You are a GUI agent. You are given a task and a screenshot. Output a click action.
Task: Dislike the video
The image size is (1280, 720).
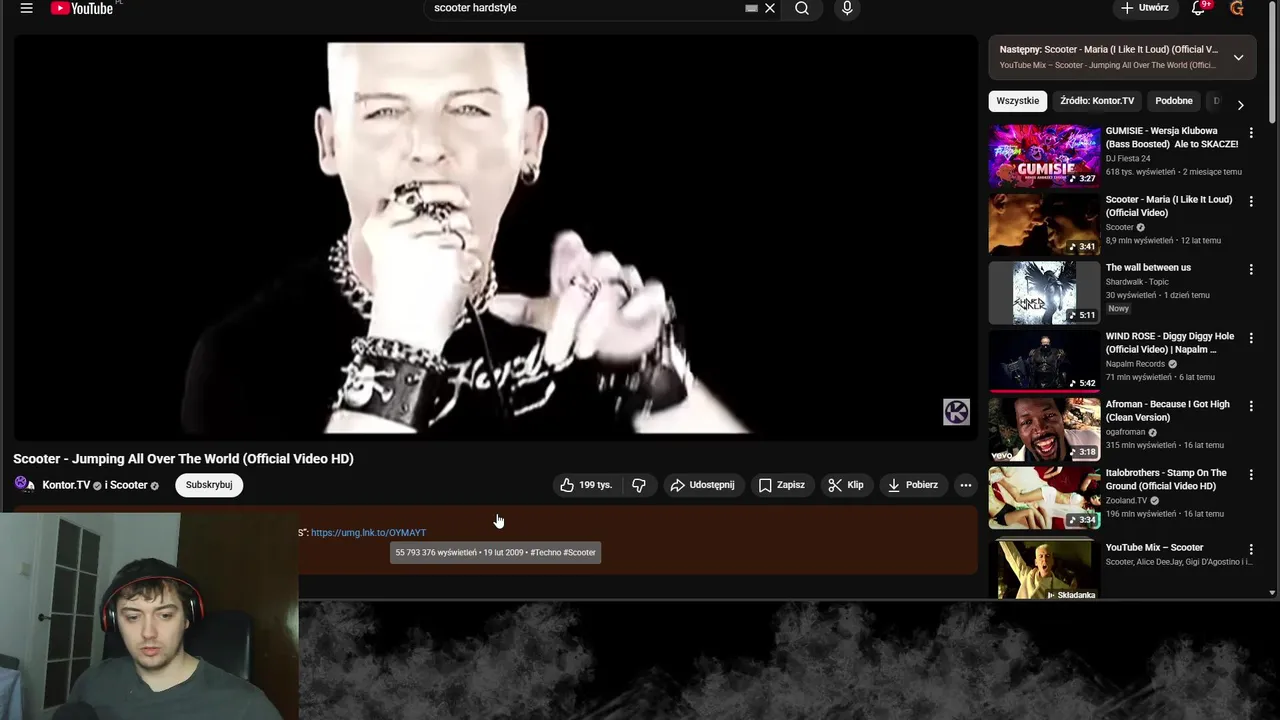(x=639, y=485)
